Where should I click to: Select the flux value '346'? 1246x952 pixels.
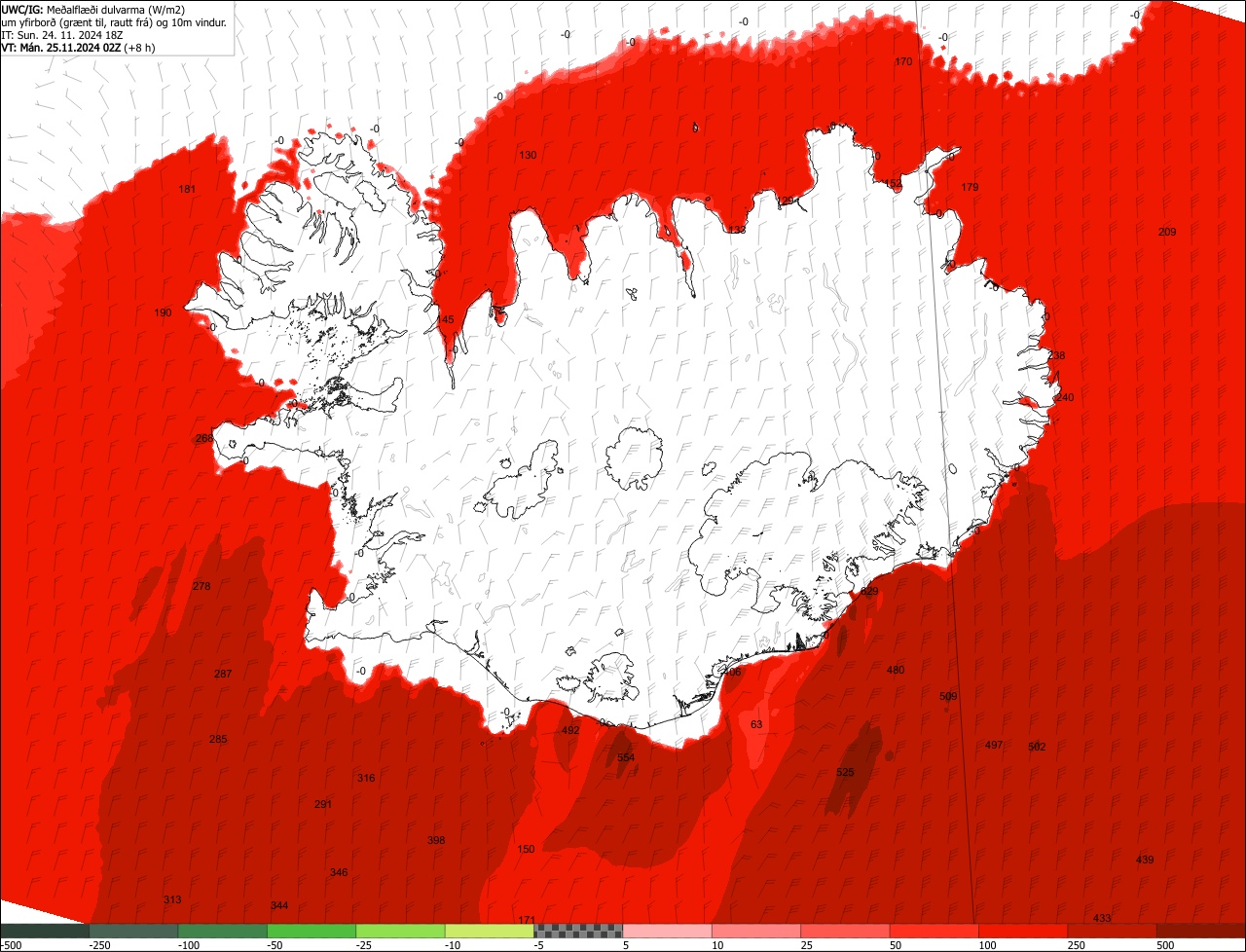pyautogui.click(x=339, y=872)
